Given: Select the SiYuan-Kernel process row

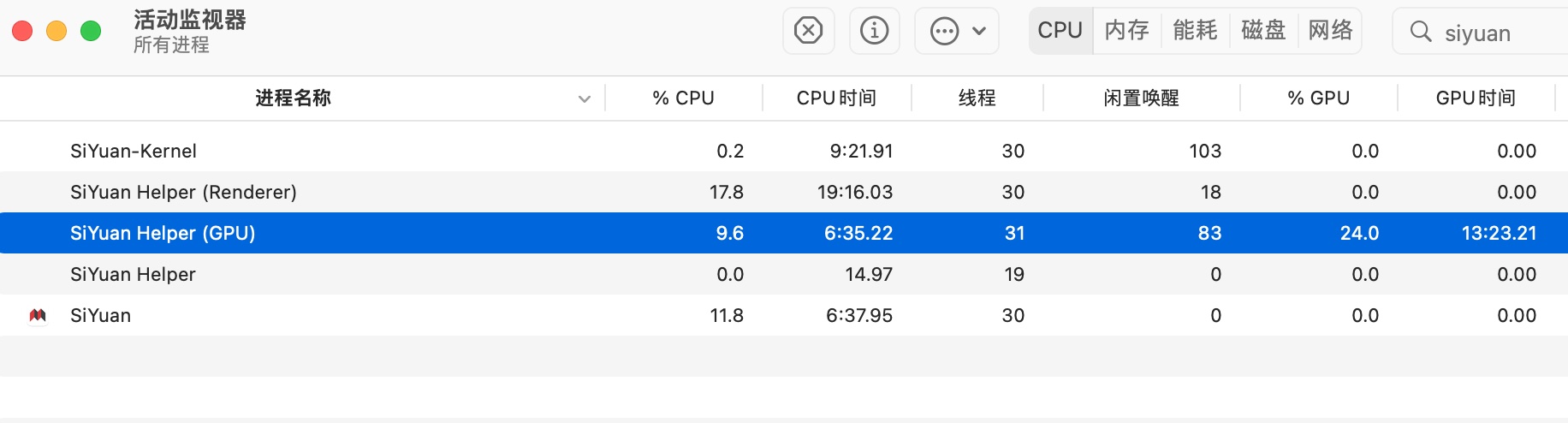Looking at the screenshot, I should tap(784, 151).
